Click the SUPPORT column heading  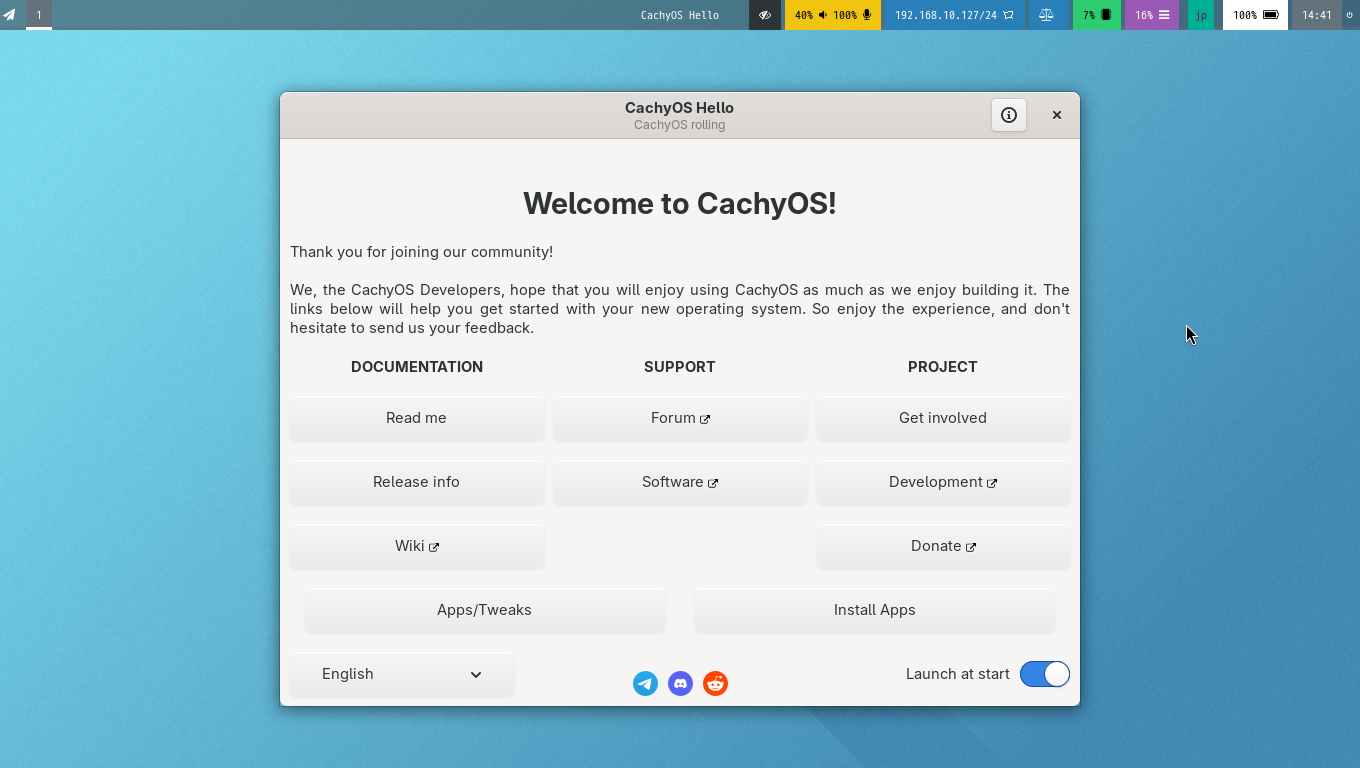click(680, 367)
